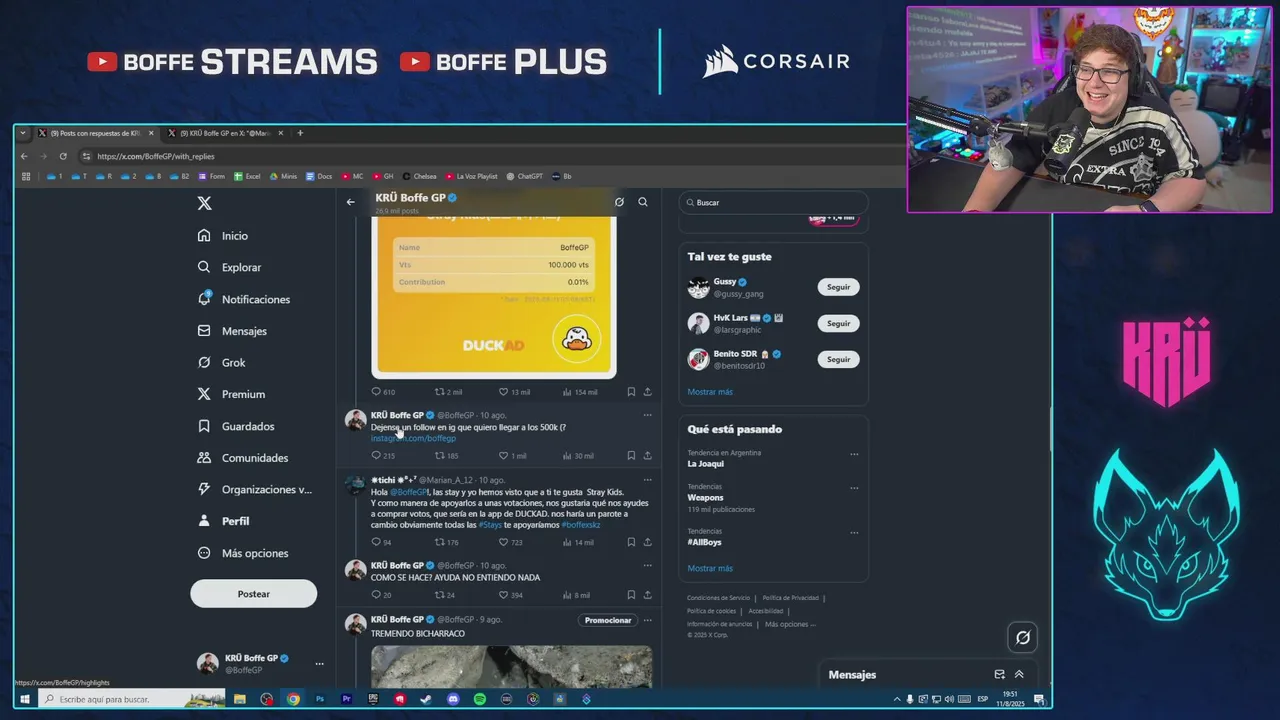Open Spotify from the taskbar

(x=479, y=699)
